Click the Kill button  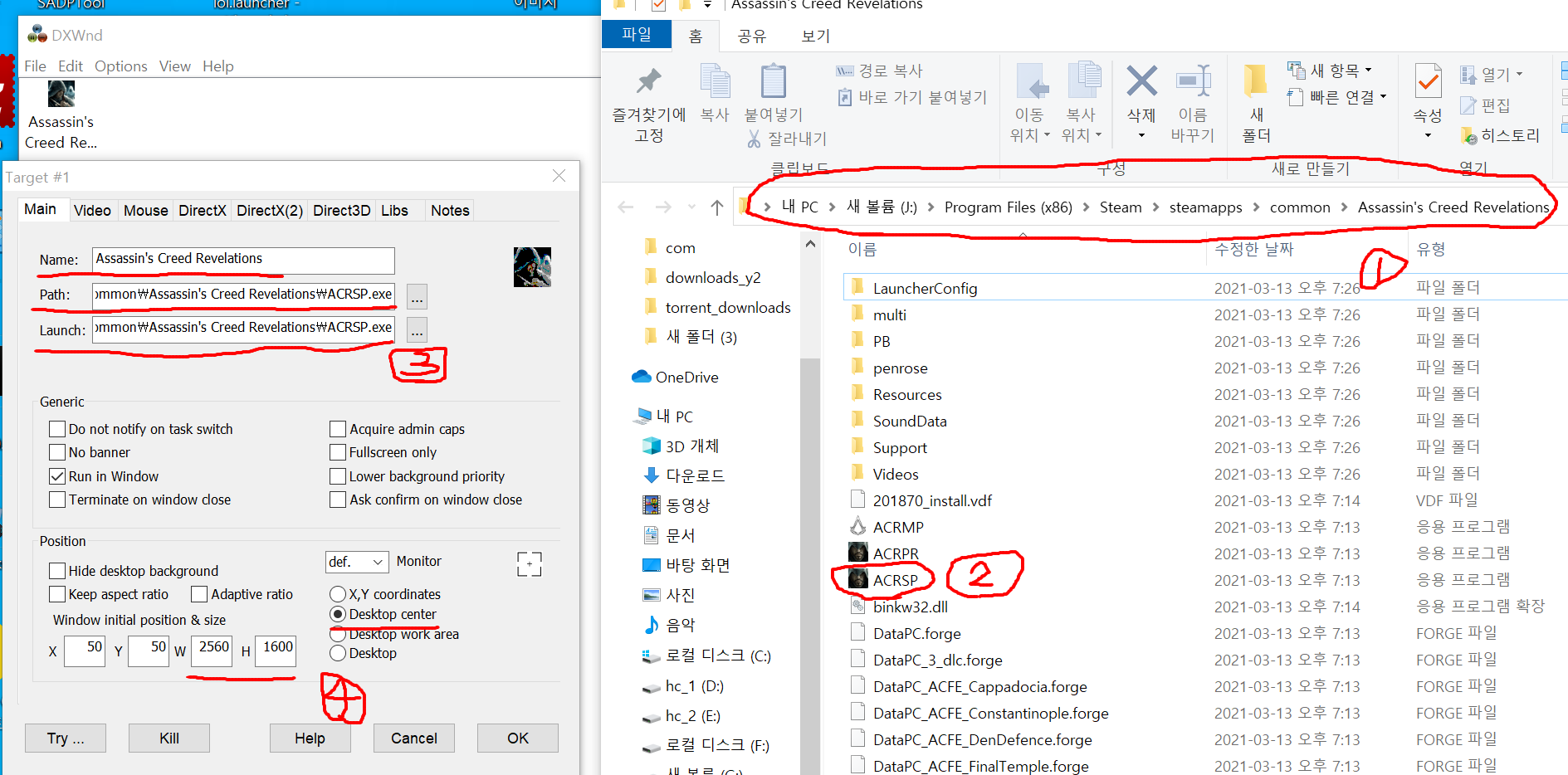(x=169, y=738)
